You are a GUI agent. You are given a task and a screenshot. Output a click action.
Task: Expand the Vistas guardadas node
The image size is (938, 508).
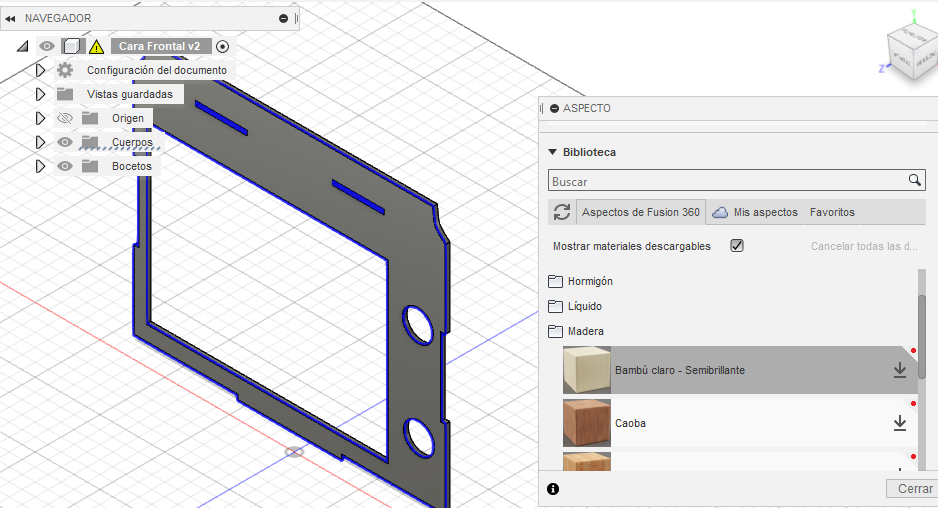pyautogui.click(x=40, y=94)
